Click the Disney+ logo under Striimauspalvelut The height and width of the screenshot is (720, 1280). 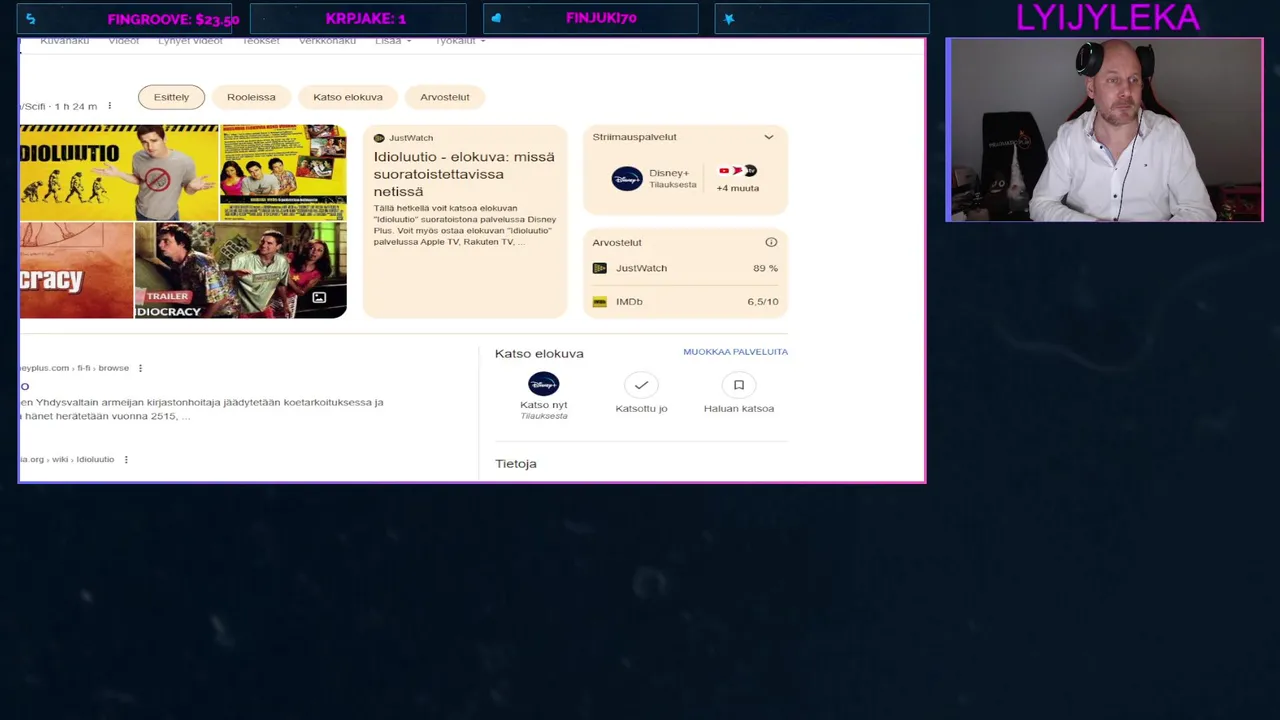coord(627,179)
